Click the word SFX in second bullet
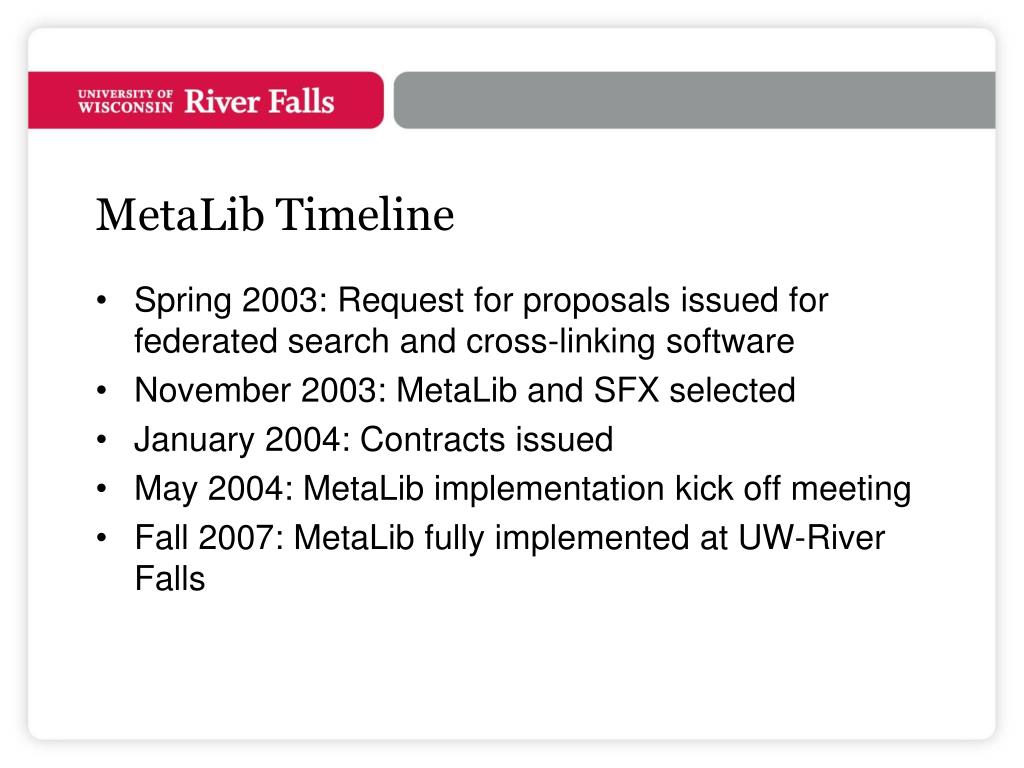The width and height of the screenshot is (1024, 768). (626, 391)
